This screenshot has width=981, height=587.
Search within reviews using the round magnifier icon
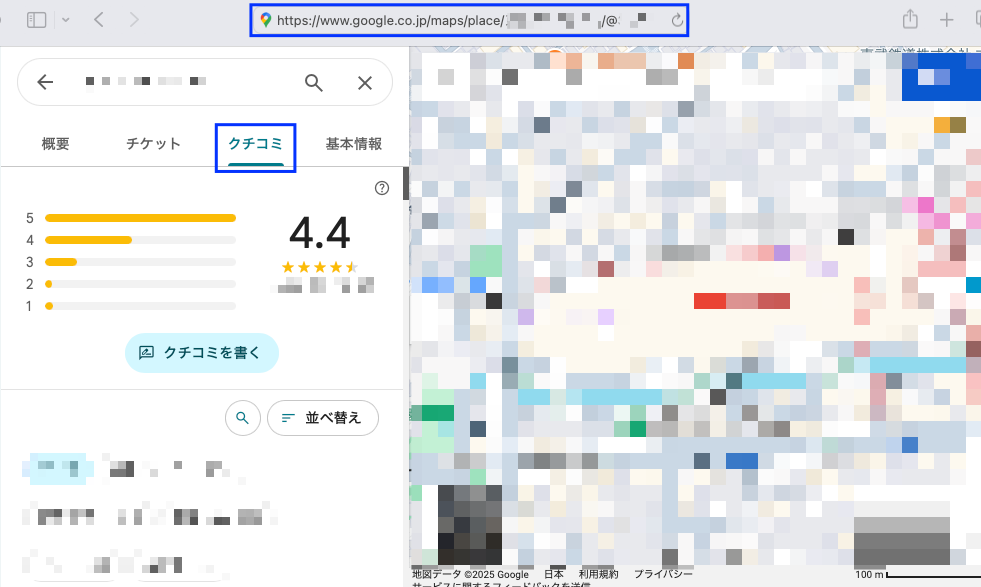(x=242, y=418)
